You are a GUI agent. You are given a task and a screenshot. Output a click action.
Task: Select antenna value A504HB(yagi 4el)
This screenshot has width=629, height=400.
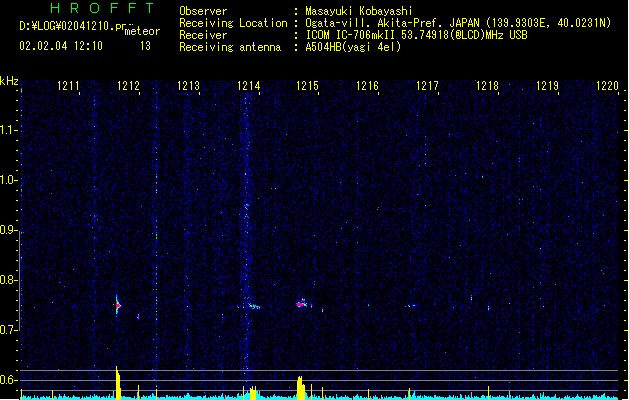pos(353,47)
